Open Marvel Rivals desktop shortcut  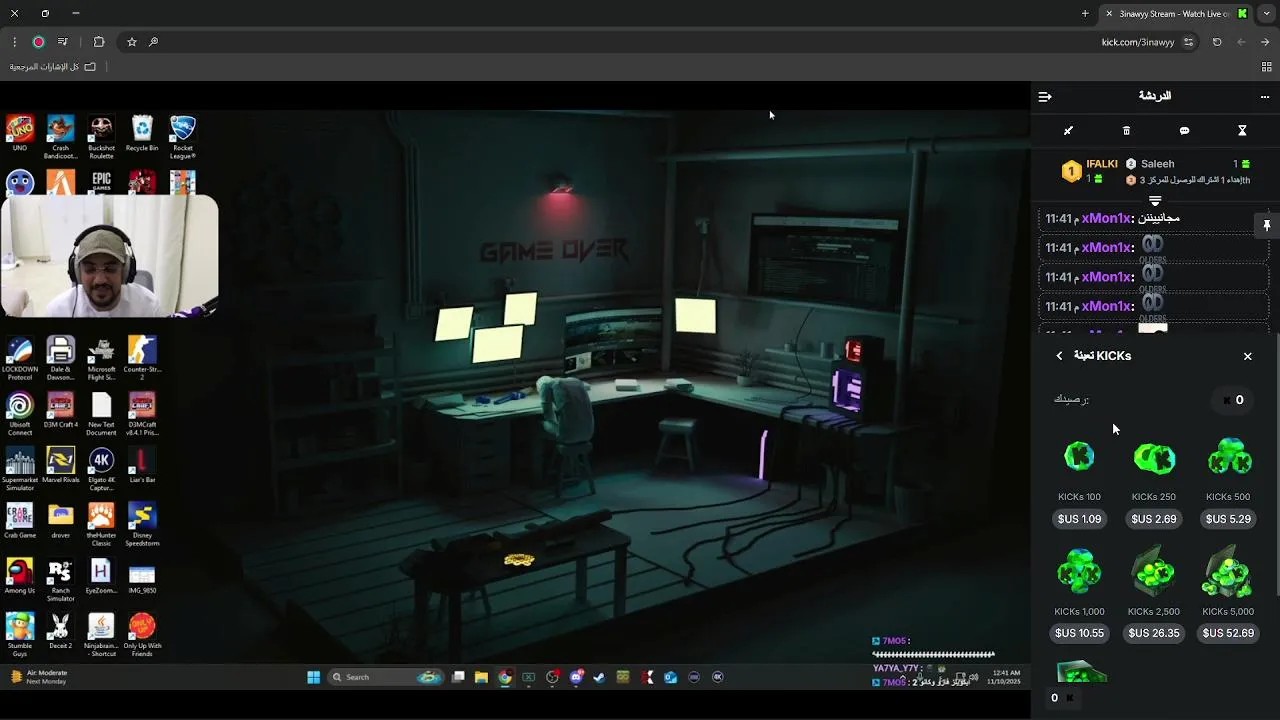click(60, 466)
